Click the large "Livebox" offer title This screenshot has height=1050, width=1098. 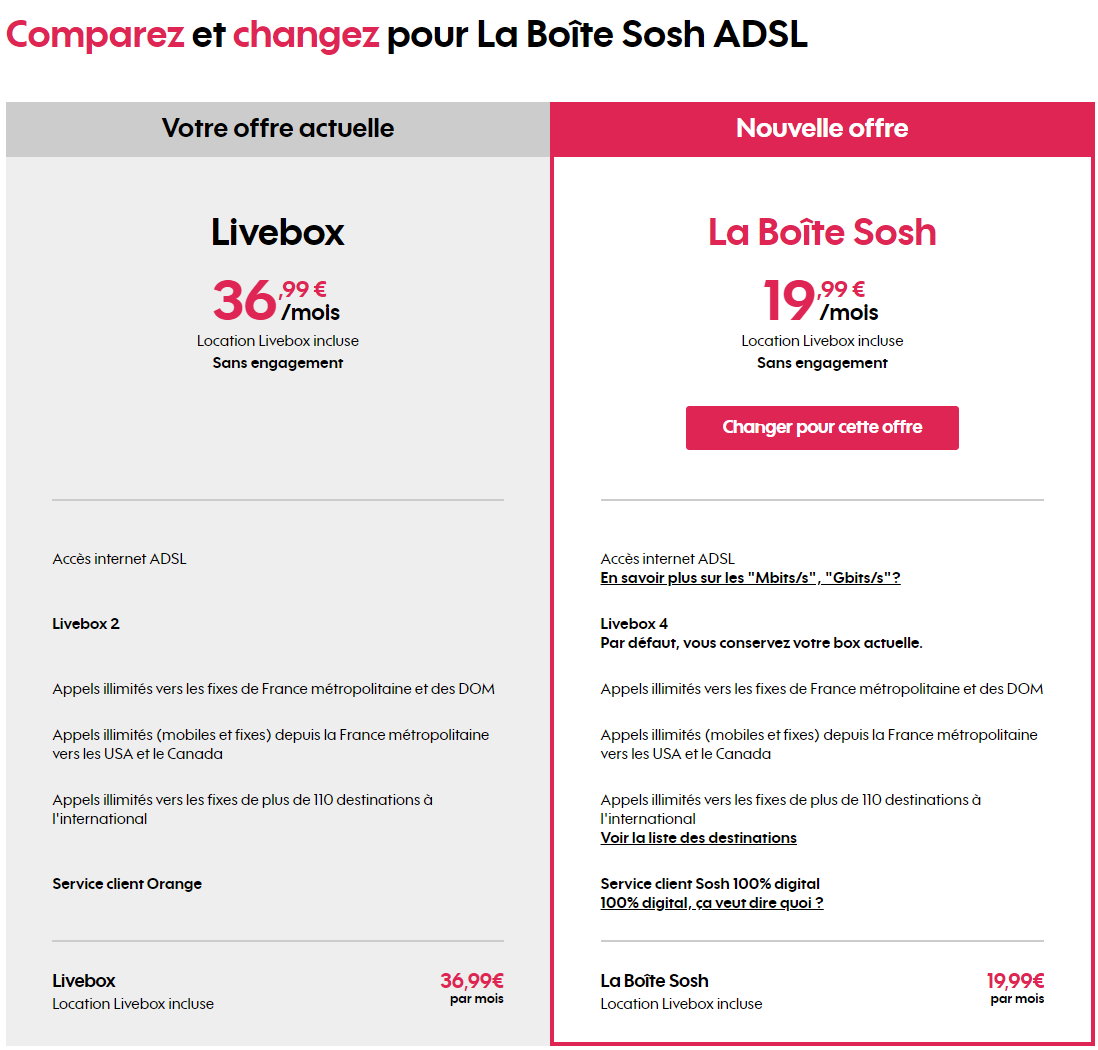(x=278, y=233)
